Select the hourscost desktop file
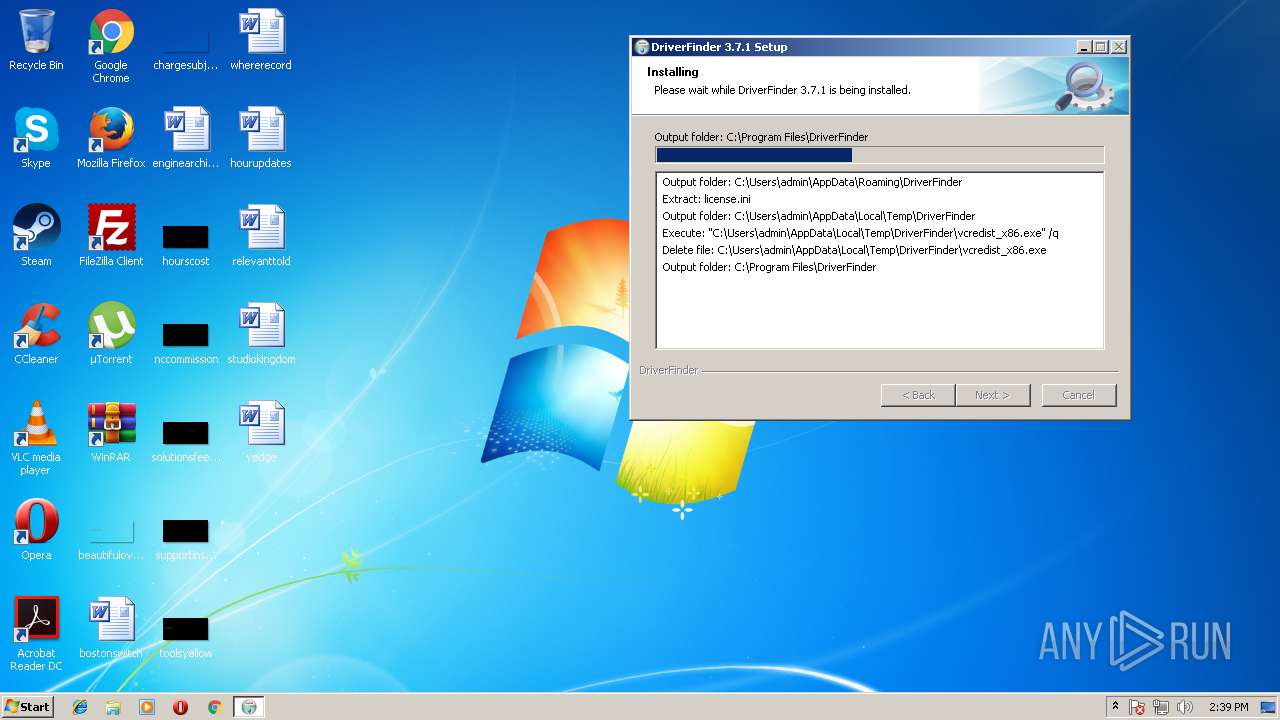This screenshot has height=720, width=1280. 185,246
